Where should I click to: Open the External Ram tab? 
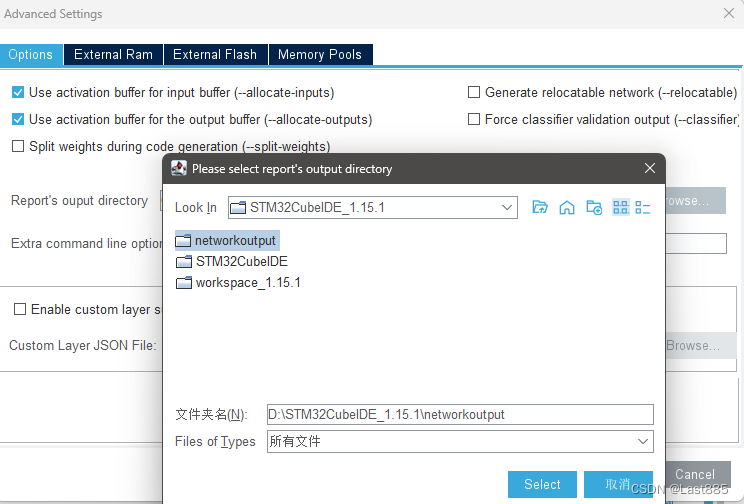113,55
